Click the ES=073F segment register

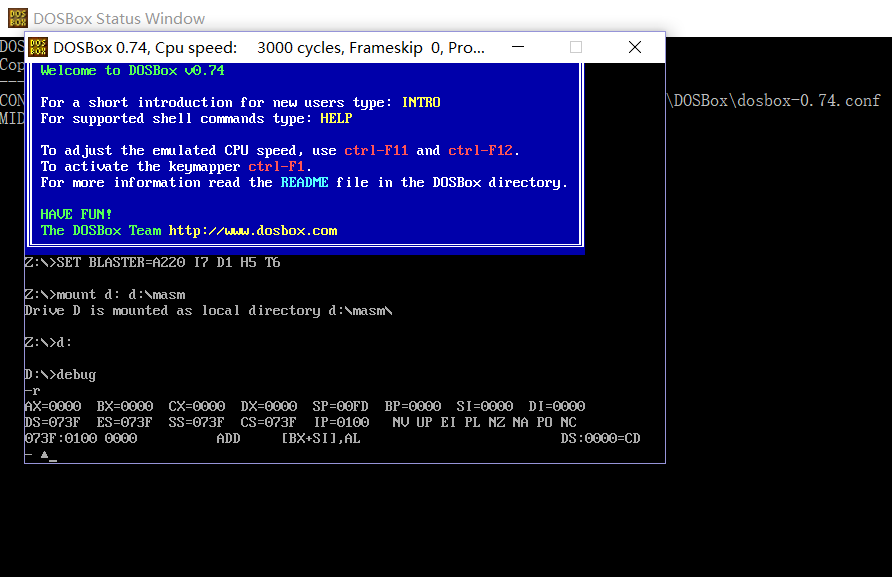pyautogui.click(x=125, y=422)
